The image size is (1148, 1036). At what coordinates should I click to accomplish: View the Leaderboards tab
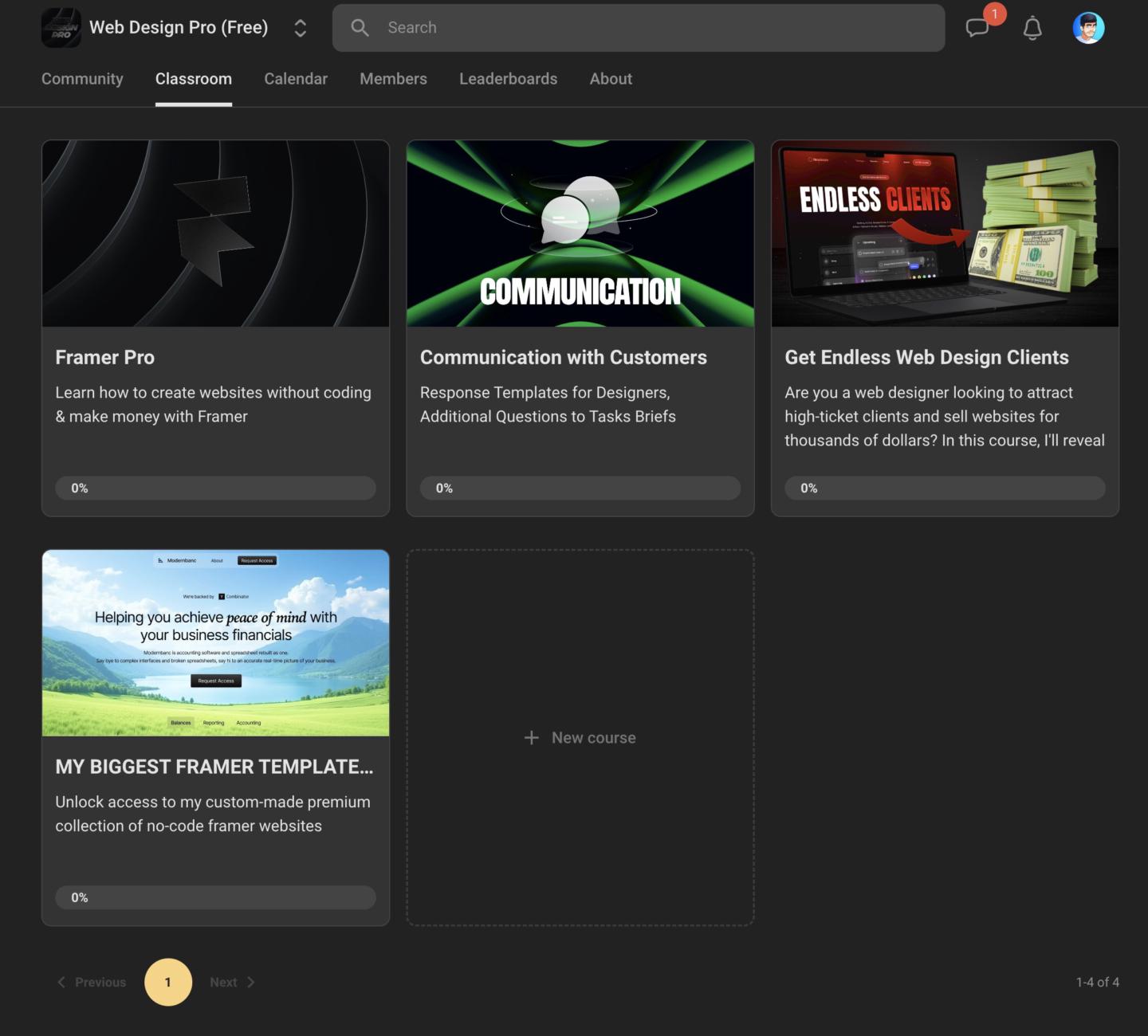tap(508, 79)
